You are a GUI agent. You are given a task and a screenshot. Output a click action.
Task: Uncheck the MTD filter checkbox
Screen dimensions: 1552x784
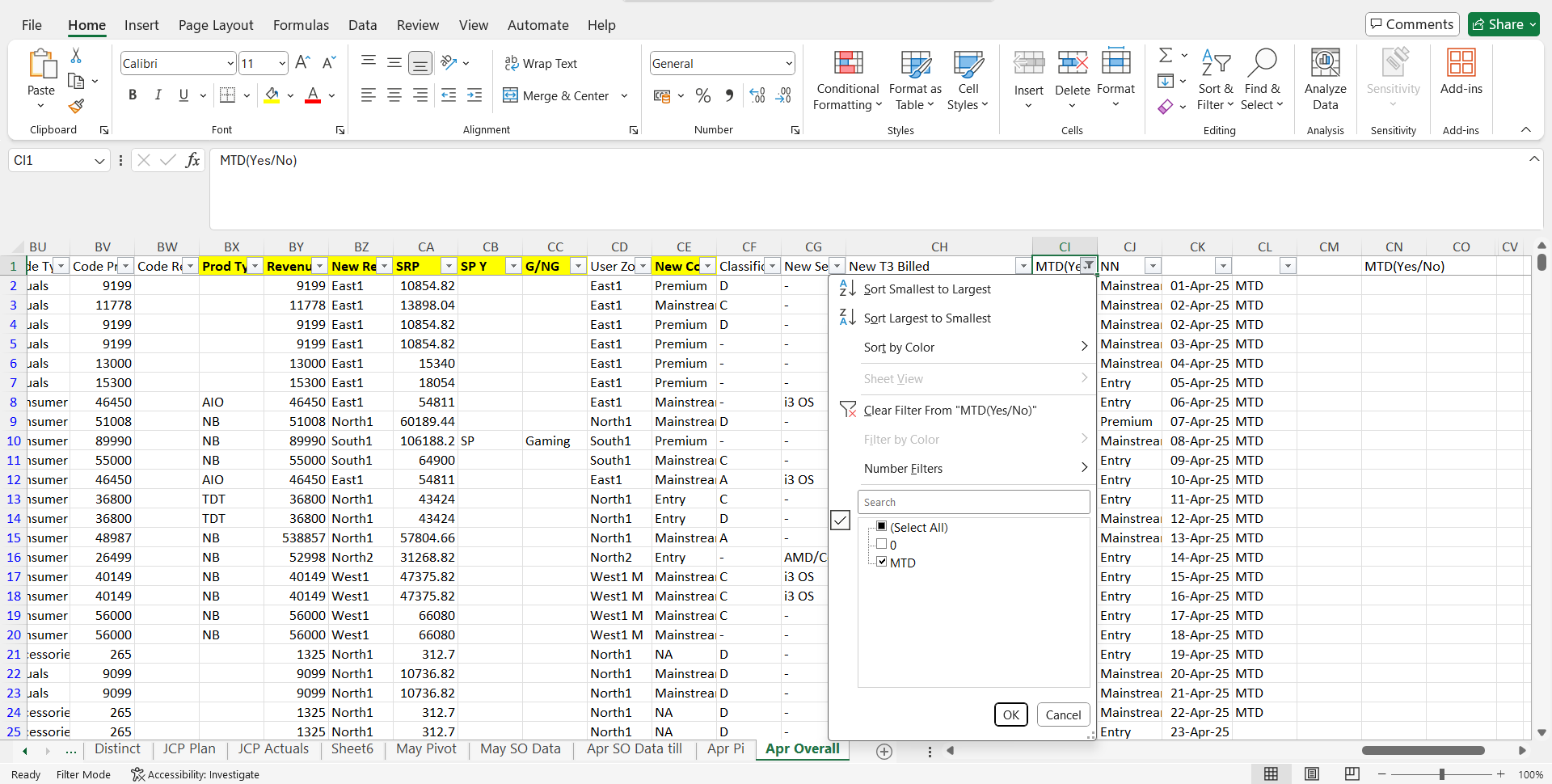[x=882, y=562]
